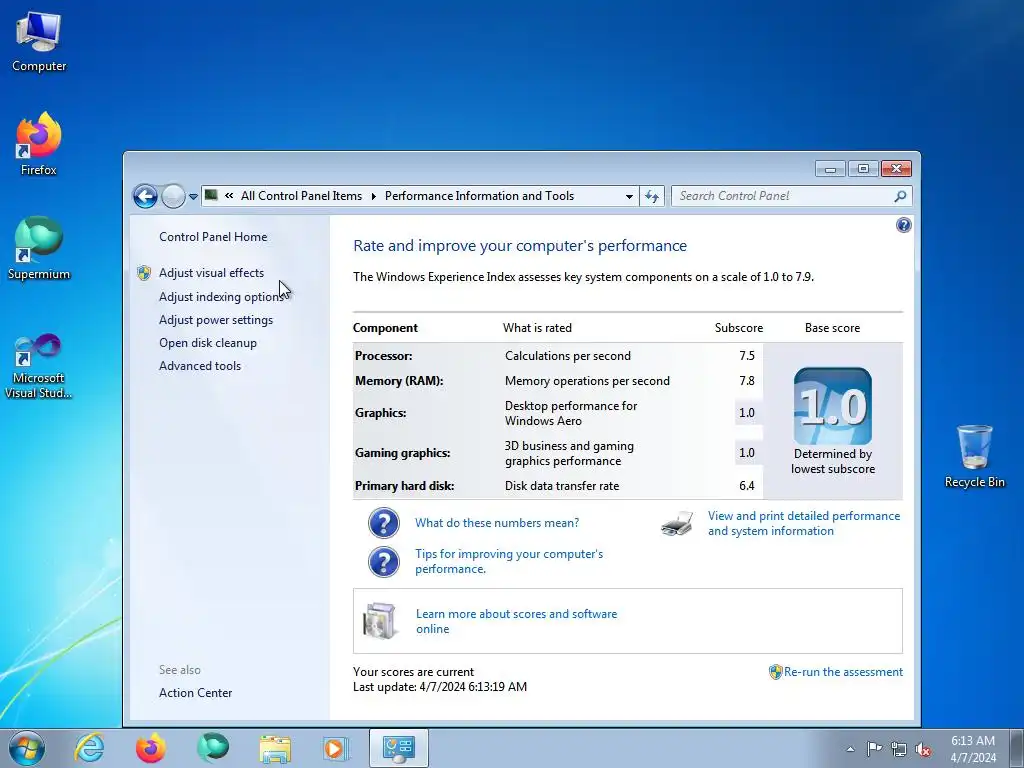
Task: Open Adjust power settings
Action: (216, 320)
